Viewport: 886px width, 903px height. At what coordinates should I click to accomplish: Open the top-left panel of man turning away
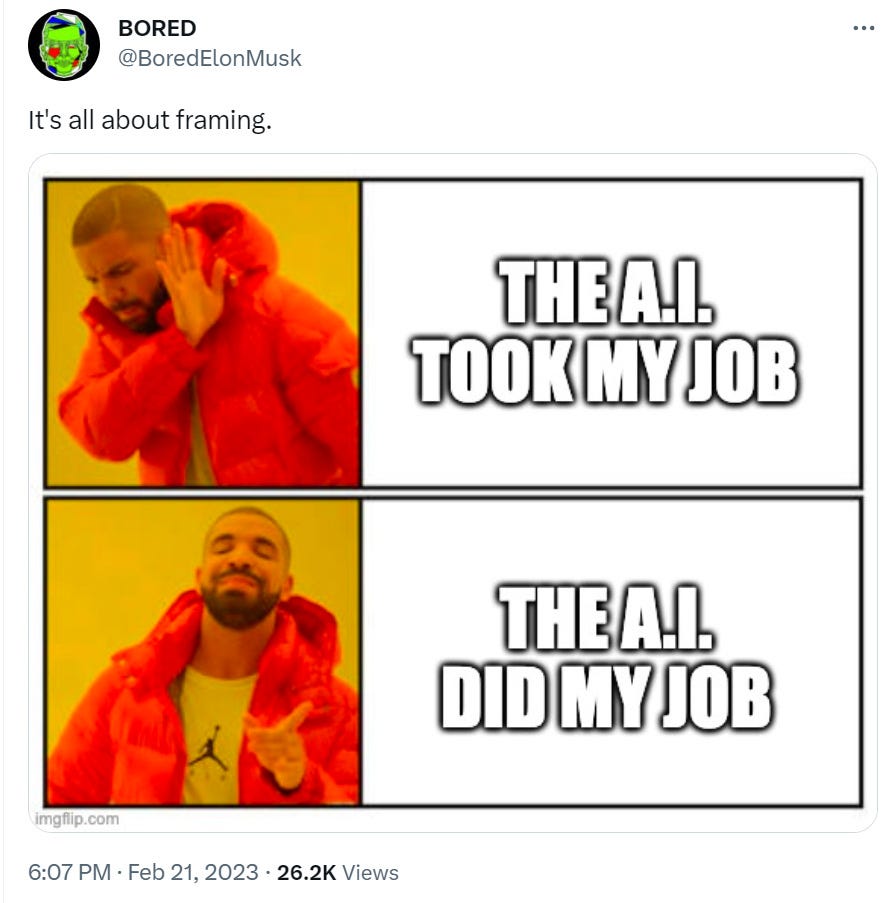[x=203, y=333]
